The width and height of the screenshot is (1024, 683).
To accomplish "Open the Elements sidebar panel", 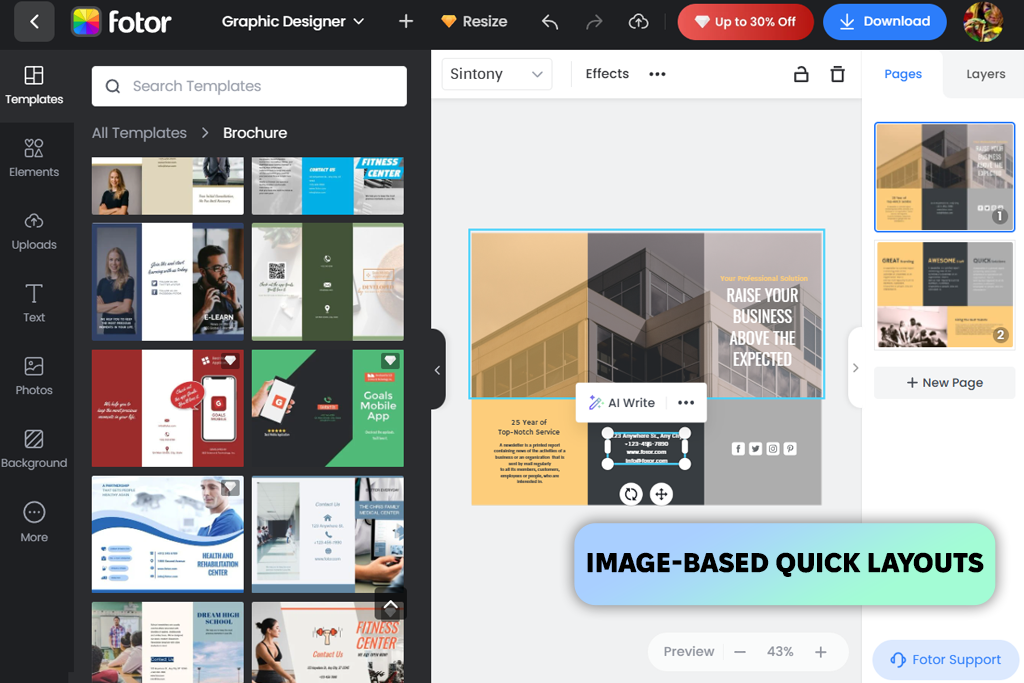I will click(x=34, y=158).
